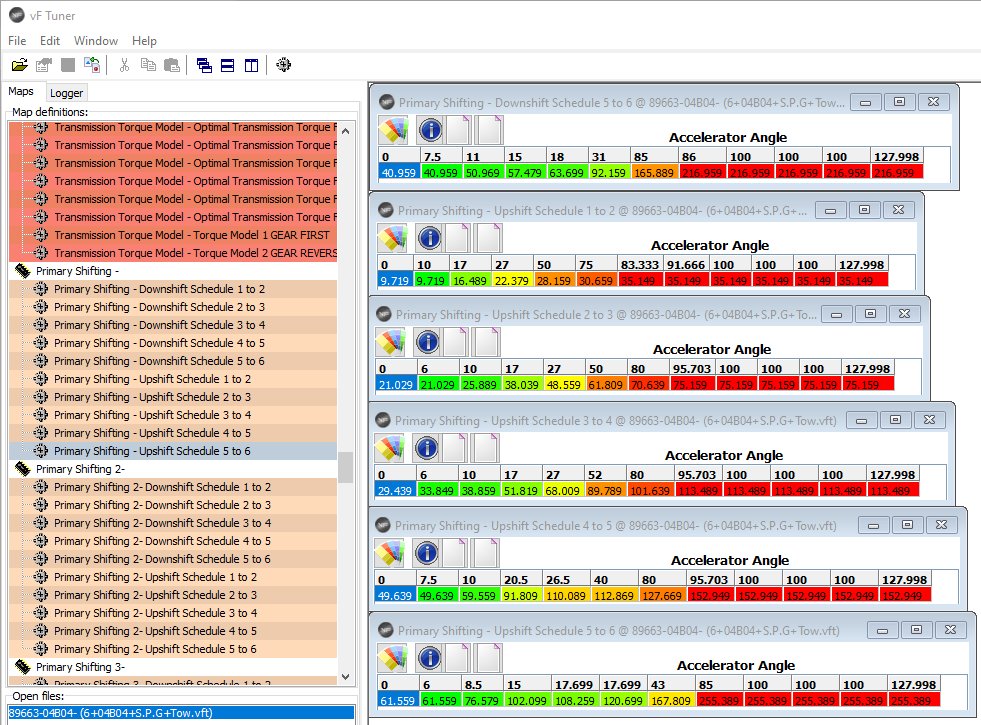
Task: Open the File menu
Action: (17, 41)
